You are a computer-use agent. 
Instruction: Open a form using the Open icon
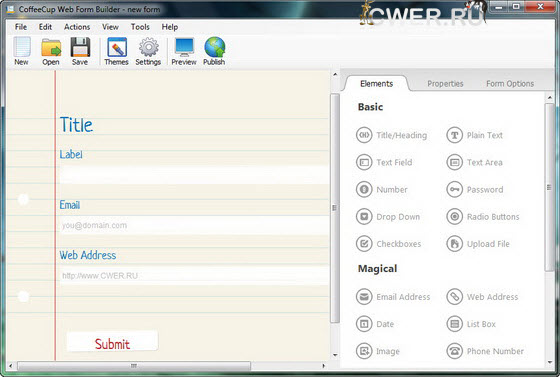click(51, 51)
